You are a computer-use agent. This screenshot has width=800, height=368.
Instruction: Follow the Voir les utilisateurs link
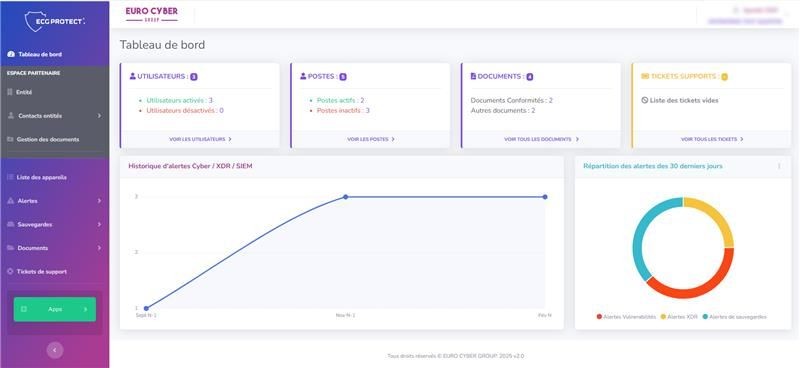tap(201, 139)
